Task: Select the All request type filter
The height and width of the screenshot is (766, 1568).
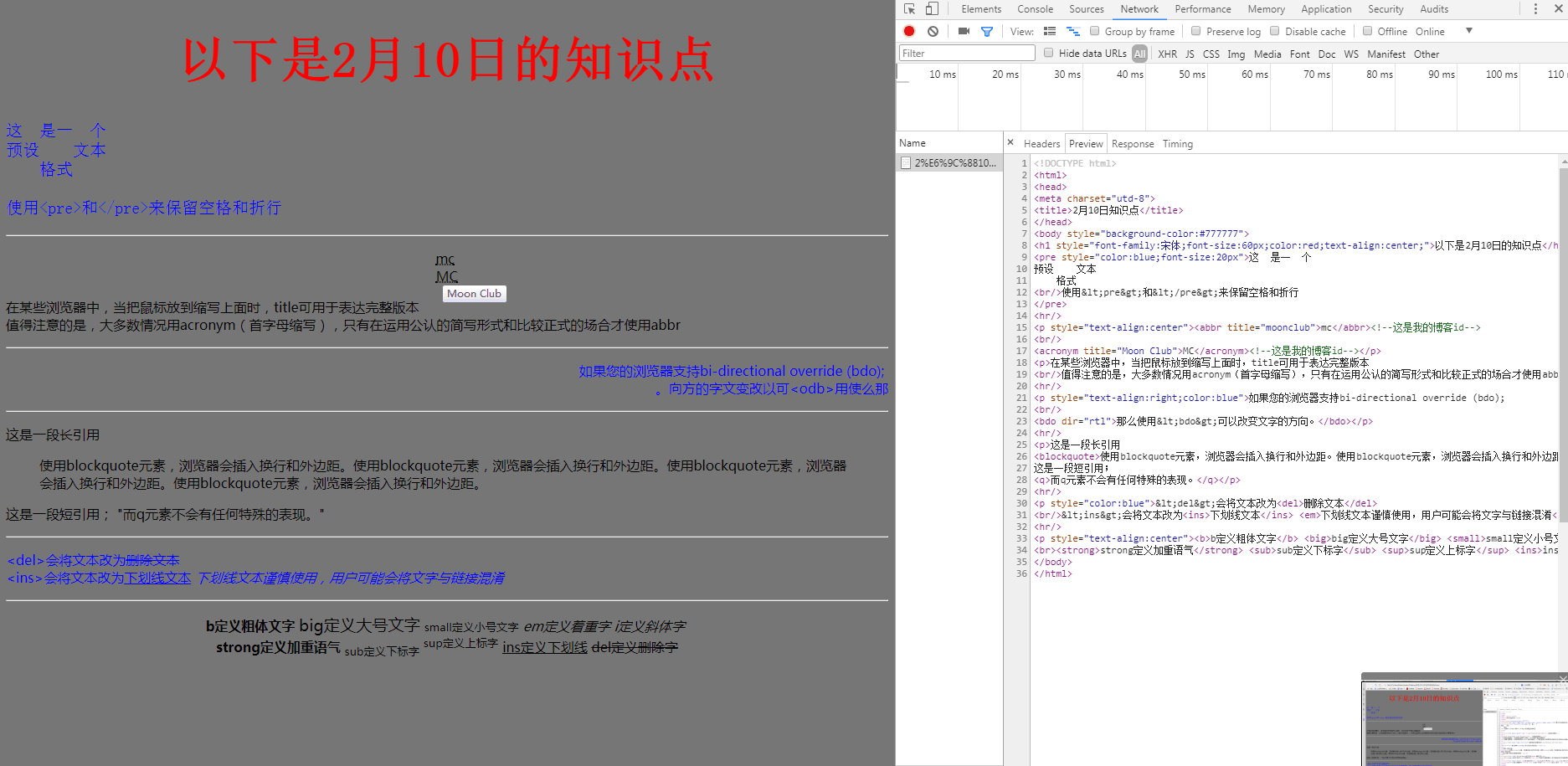Action: pos(1139,54)
